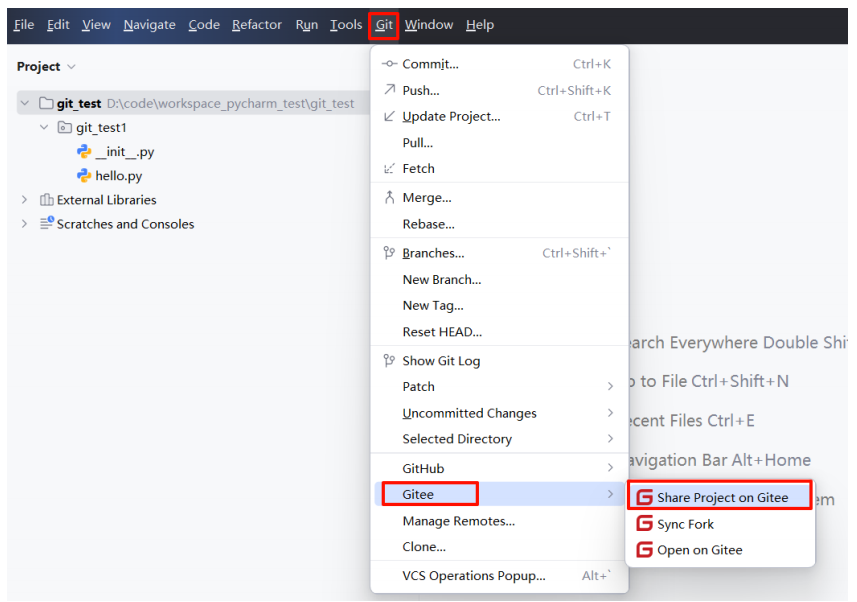Open the Window menu
This screenshot has width=857, height=602.
coord(429,25)
